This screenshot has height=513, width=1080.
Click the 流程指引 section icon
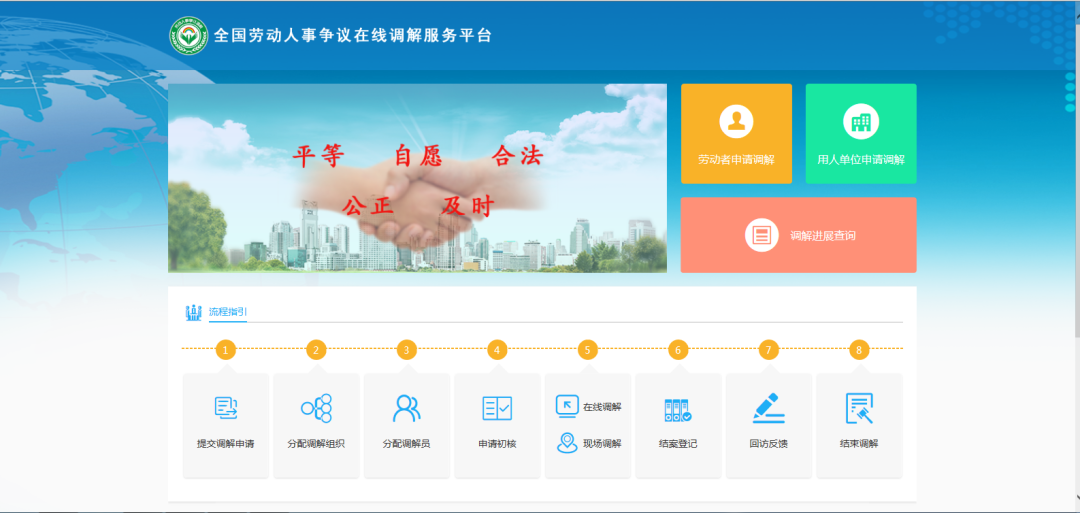pos(194,312)
